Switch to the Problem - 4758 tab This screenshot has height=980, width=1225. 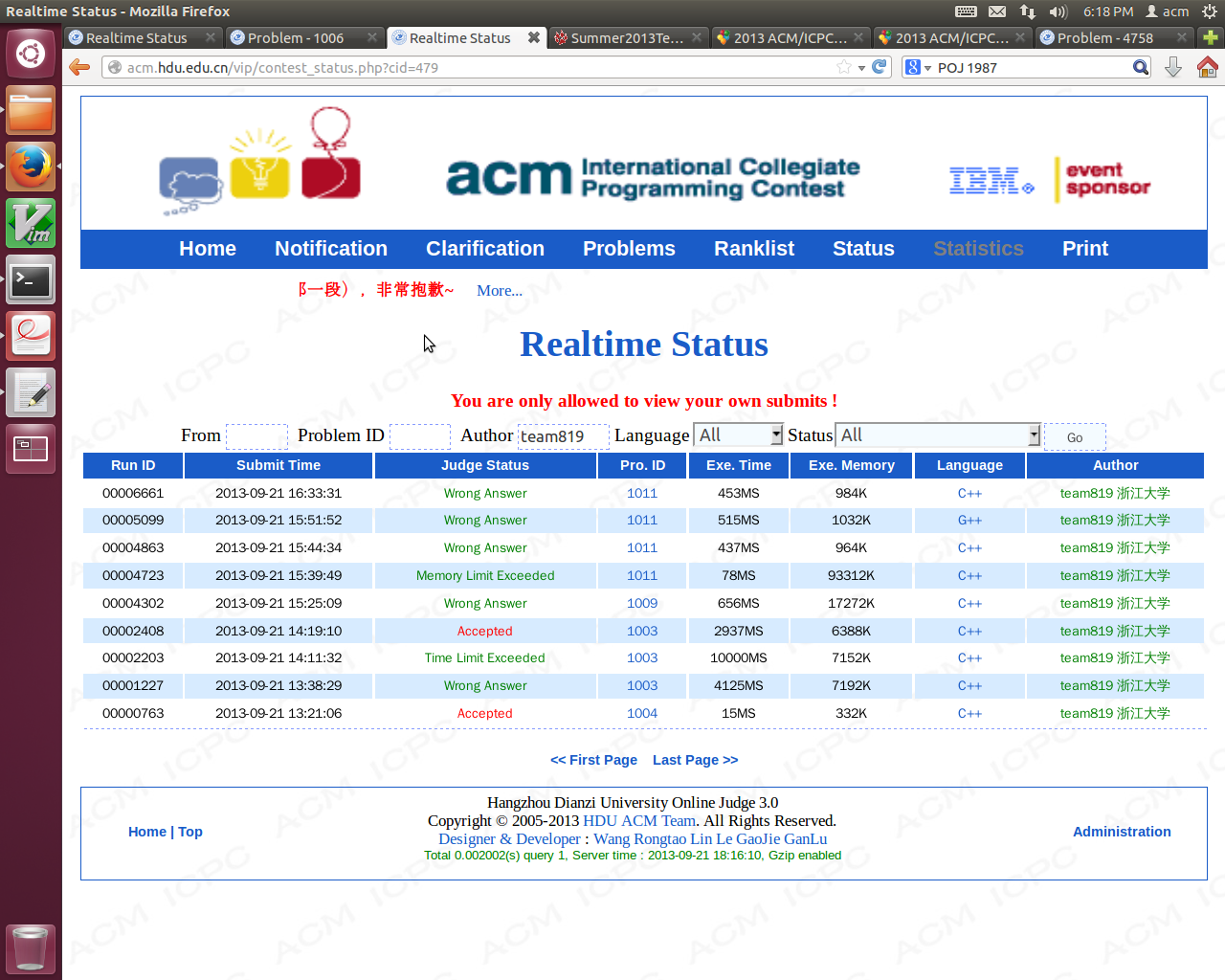(x=1104, y=37)
